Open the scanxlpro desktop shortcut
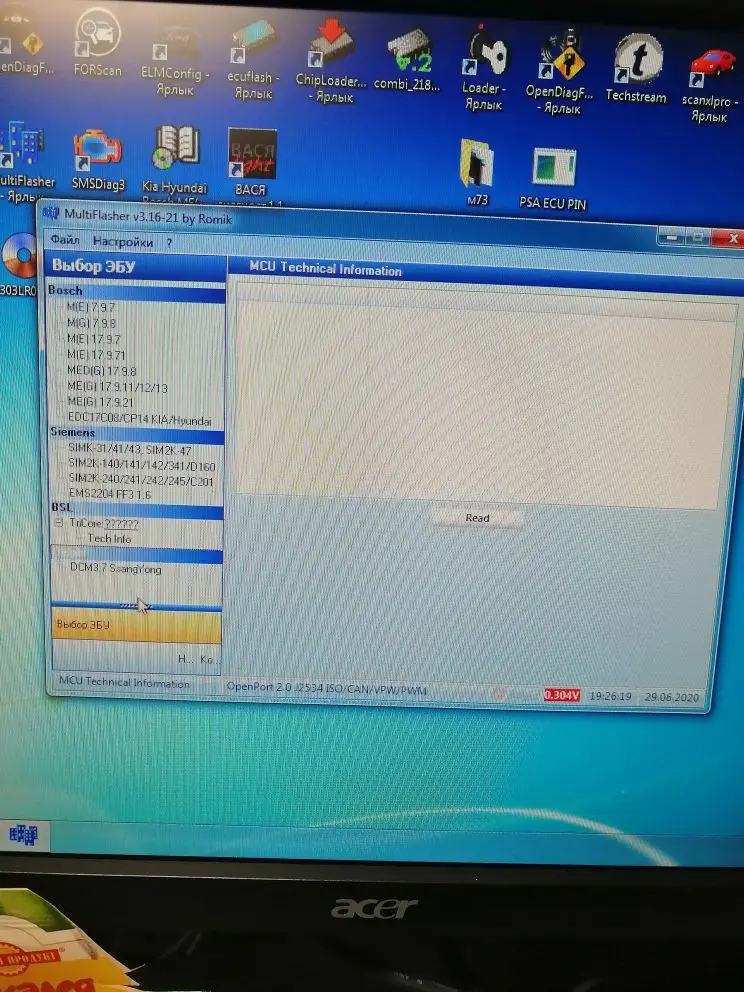 coord(709,85)
